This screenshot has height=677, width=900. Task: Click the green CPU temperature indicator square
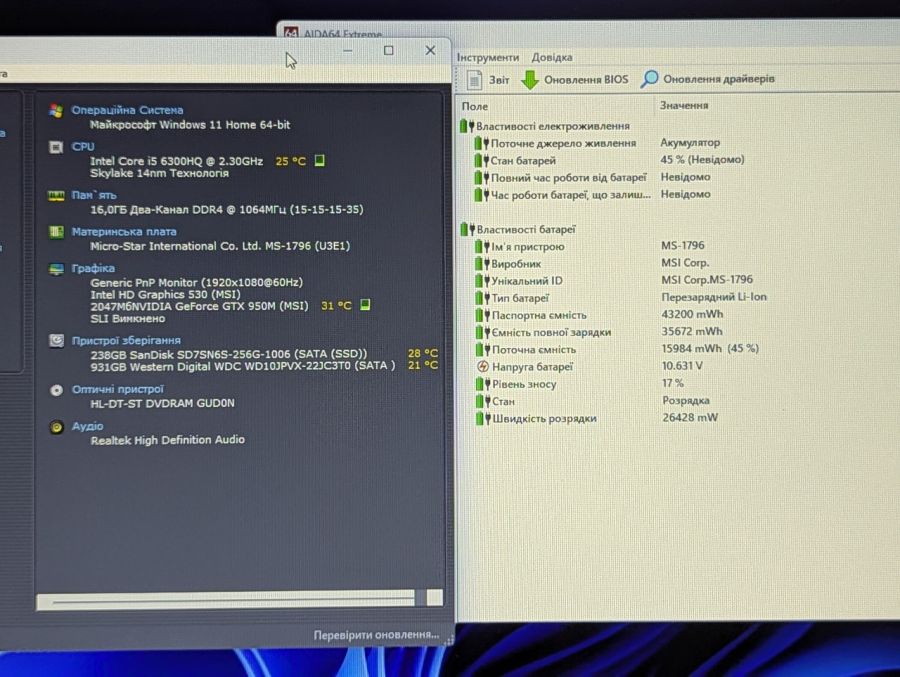[320, 160]
